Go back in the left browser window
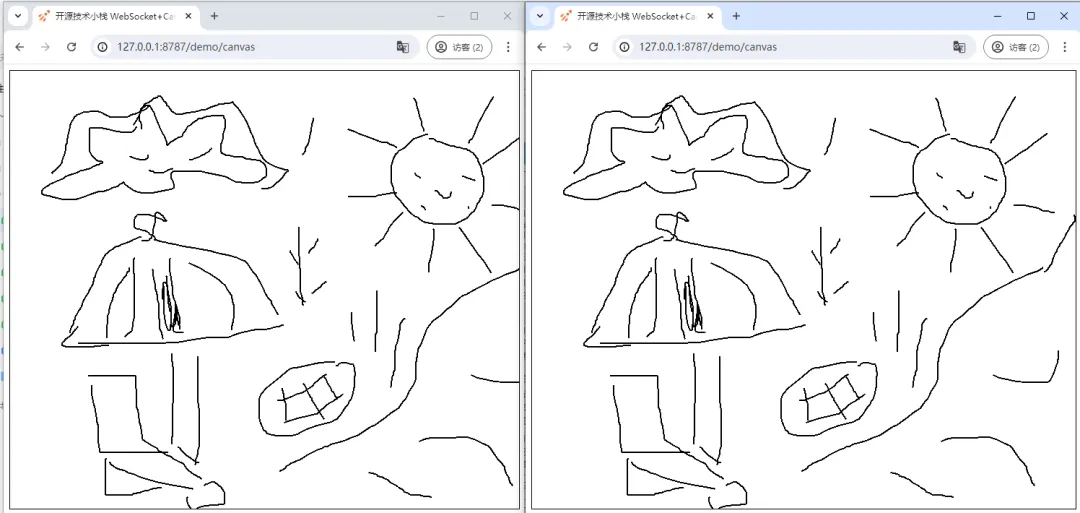Screen dimensions: 1080x513 coord(20,47)
